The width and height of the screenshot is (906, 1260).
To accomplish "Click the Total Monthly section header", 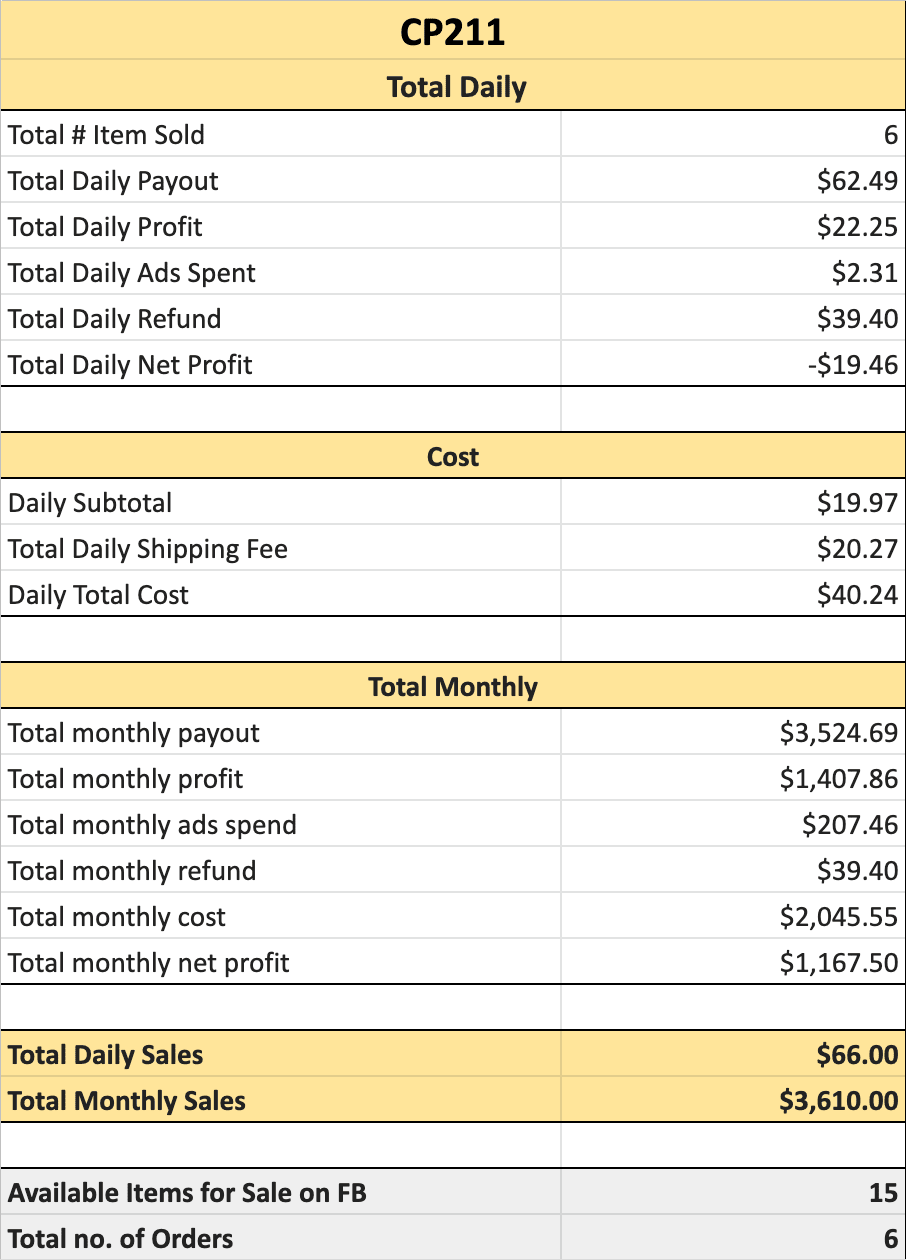I will coord(453,686).
